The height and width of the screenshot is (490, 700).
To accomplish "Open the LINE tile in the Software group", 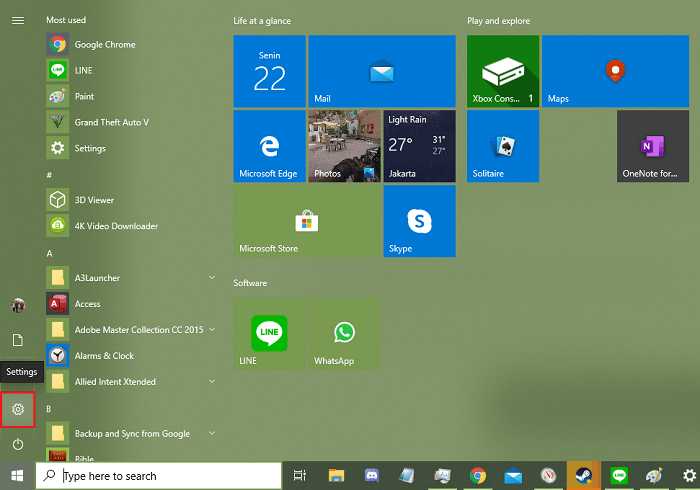I will pyautogui.click(x=269, y=334).
